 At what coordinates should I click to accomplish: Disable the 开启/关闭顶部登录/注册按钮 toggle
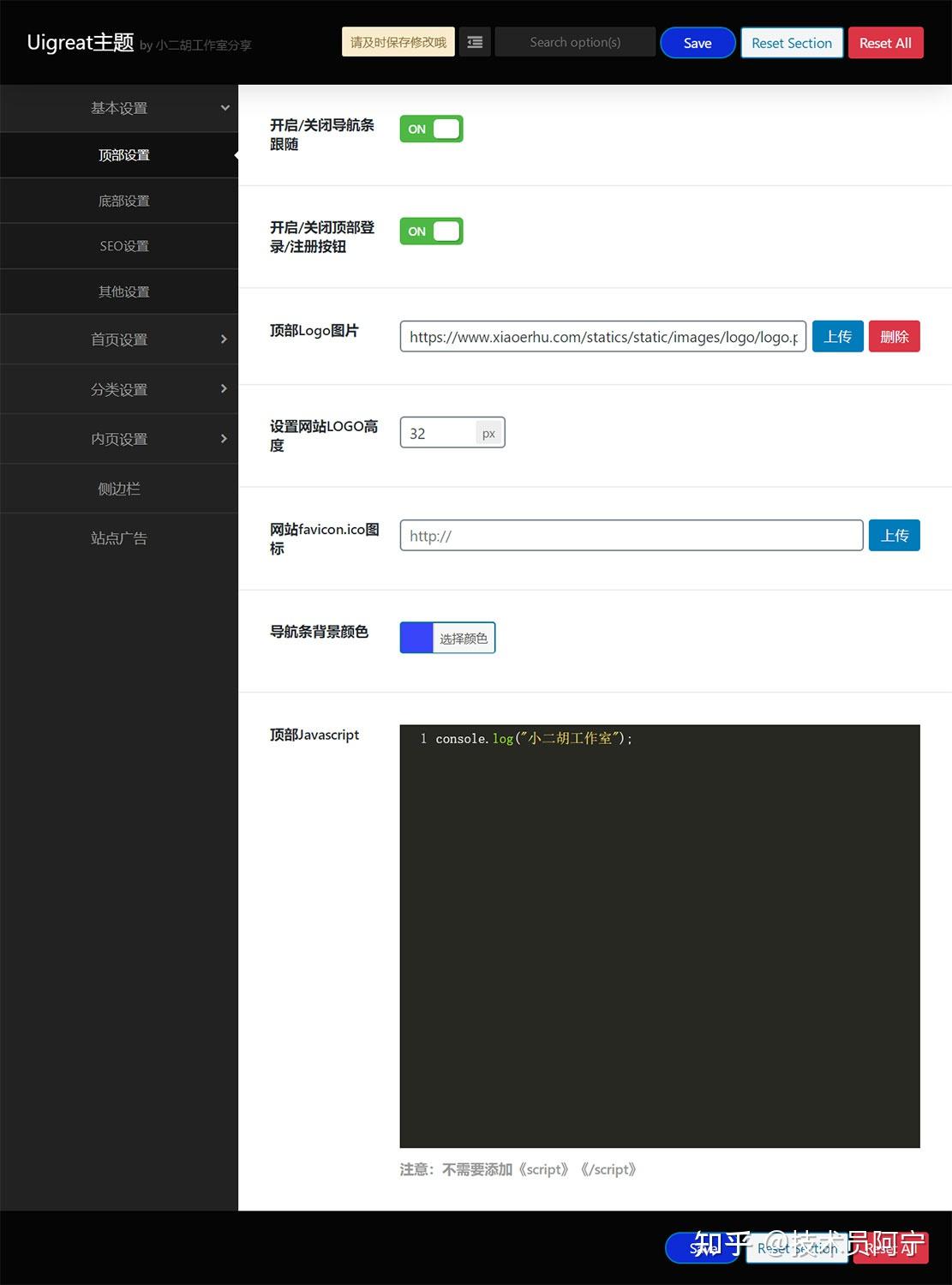430,231
